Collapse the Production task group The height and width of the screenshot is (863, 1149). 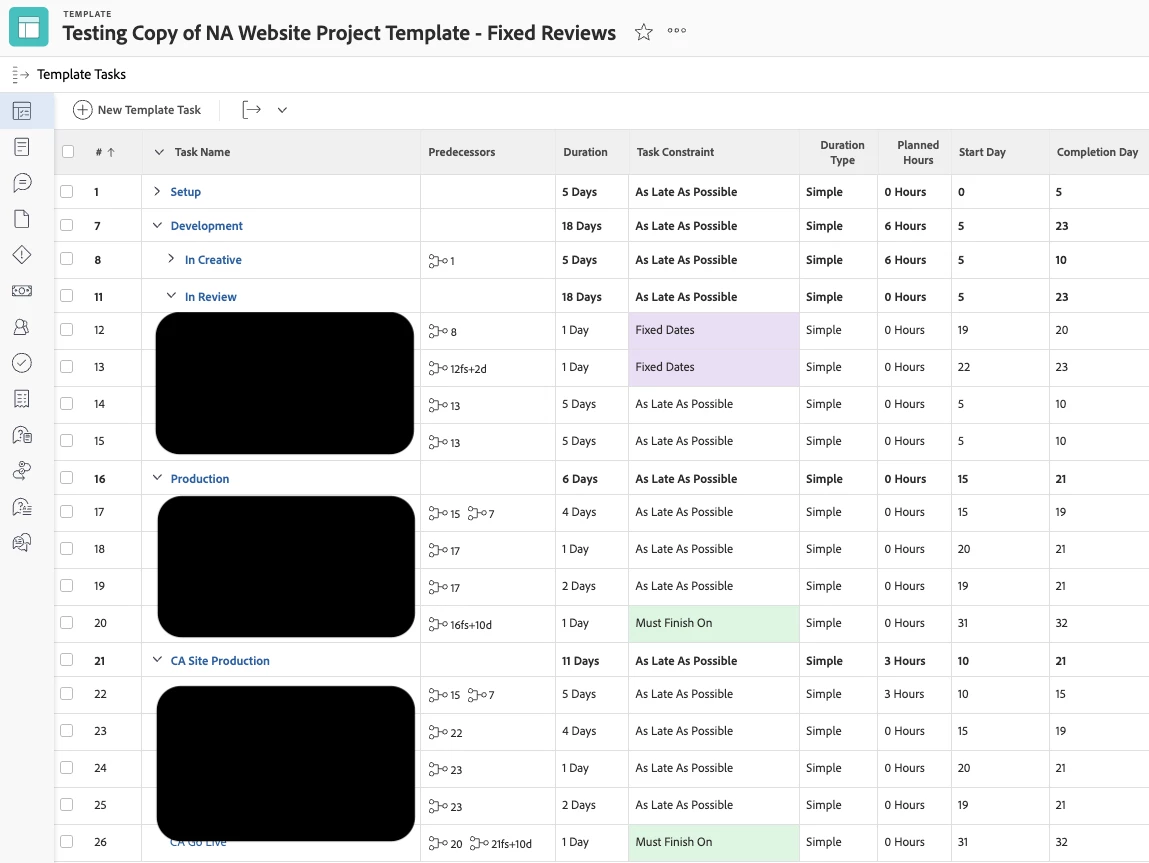157,478
